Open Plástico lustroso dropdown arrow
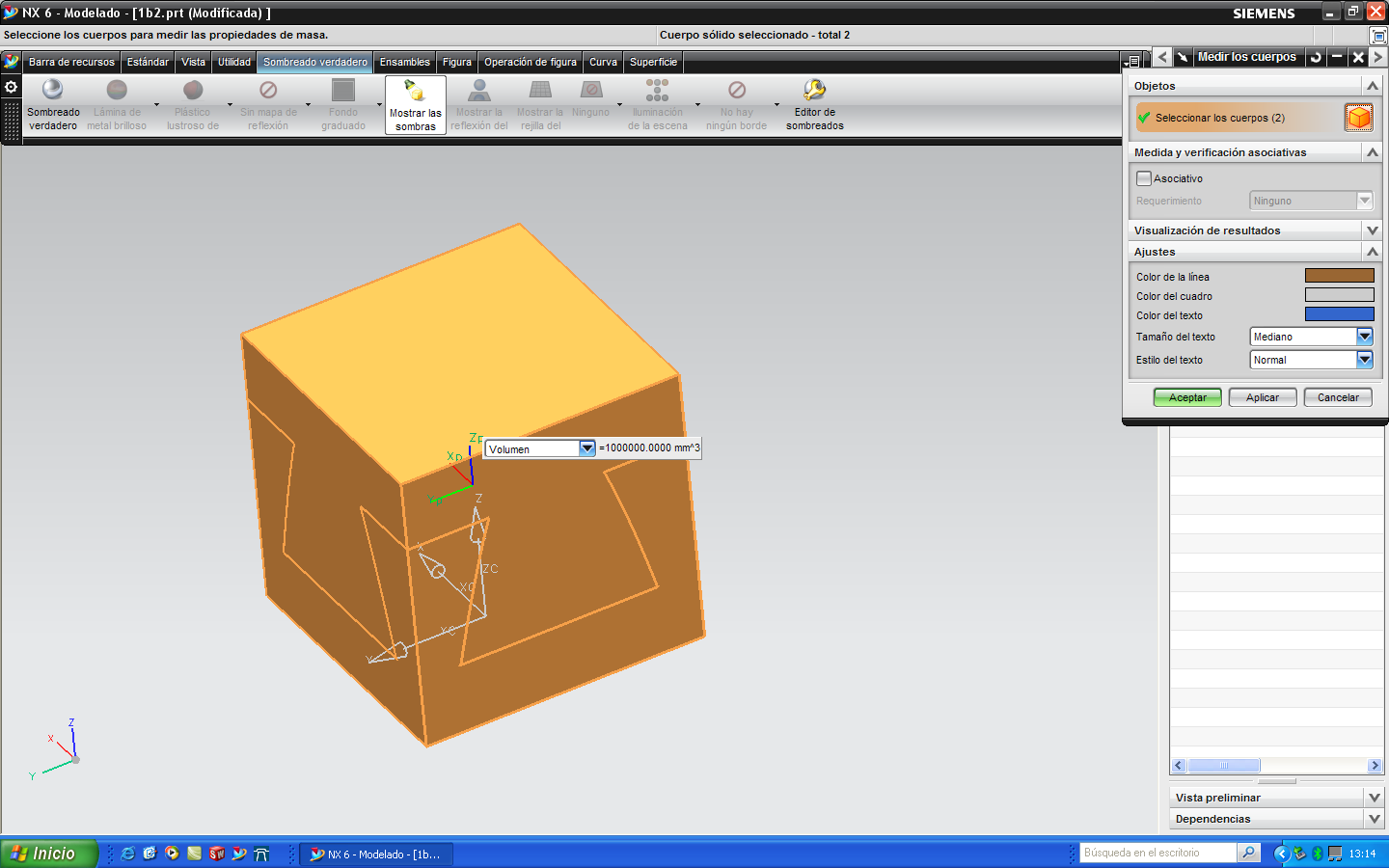1389x868 pixels. coord(230,104)
